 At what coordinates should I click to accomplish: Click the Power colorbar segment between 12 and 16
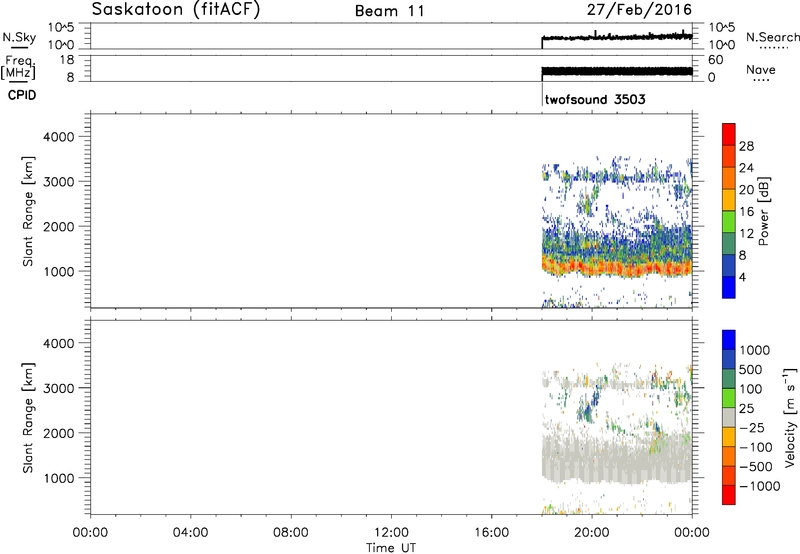[729, 221]
